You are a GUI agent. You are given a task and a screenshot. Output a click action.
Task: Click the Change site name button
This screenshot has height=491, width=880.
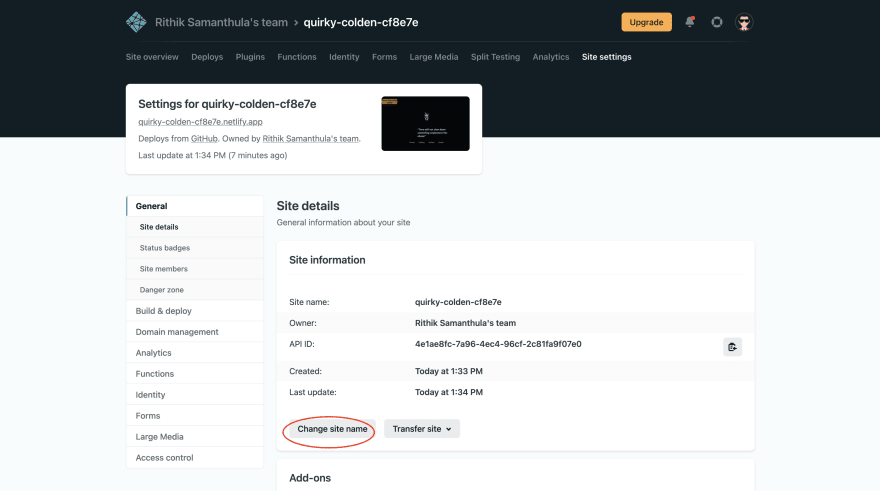pos(332,429)
